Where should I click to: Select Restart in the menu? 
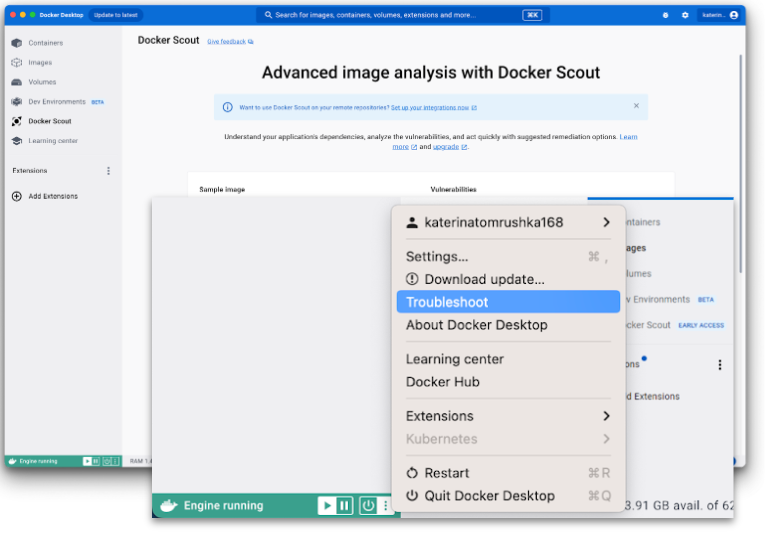(446, 473)
